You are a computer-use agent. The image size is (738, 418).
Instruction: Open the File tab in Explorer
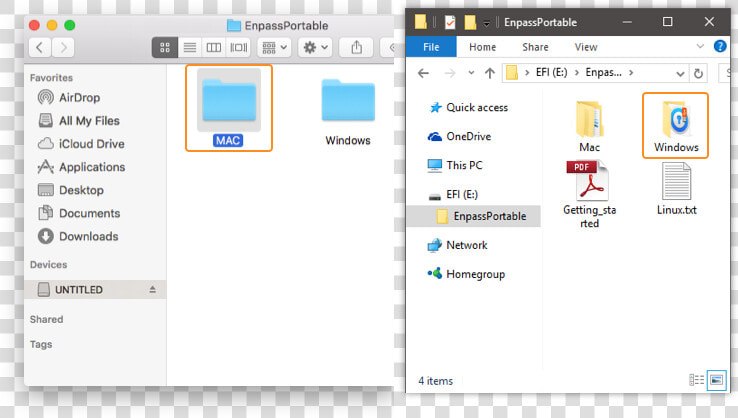[431, 47]
